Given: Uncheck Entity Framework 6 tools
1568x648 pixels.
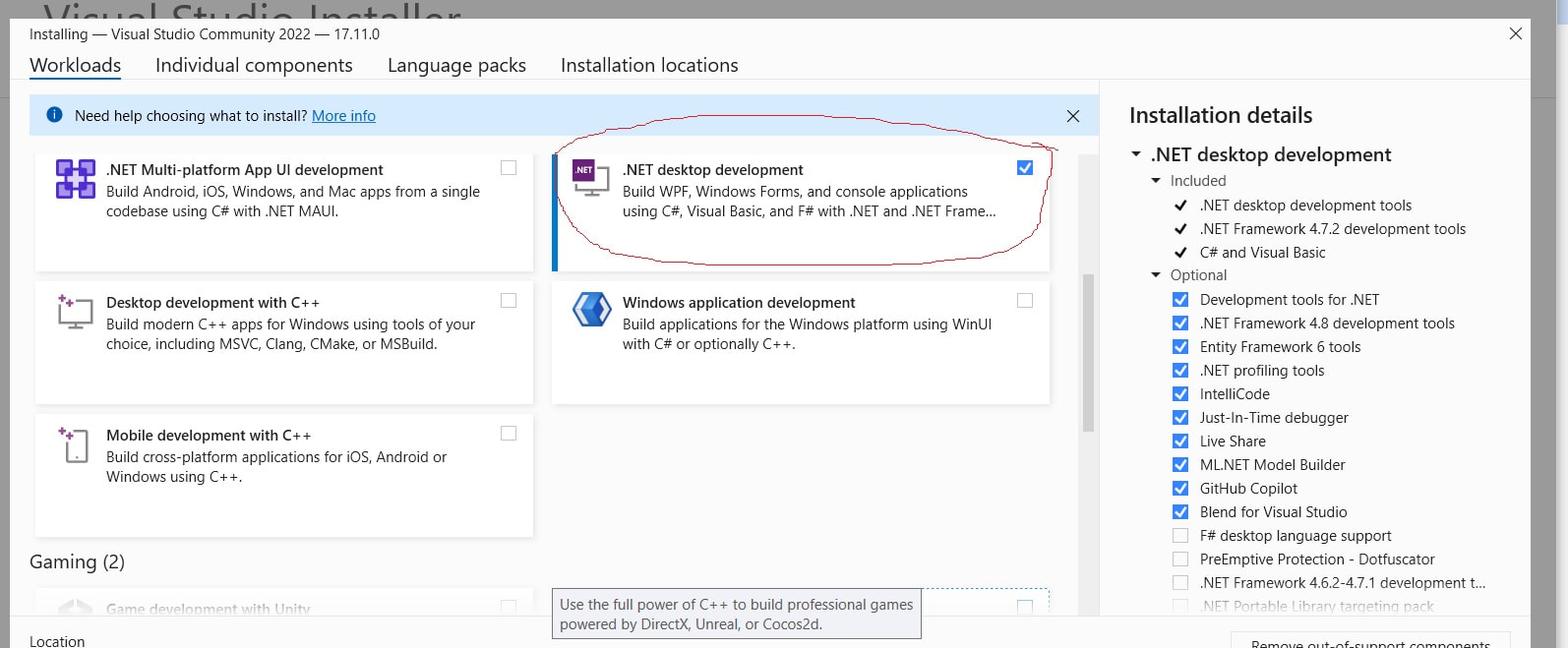Looking at the screenshot, I should coord(1180,347).
